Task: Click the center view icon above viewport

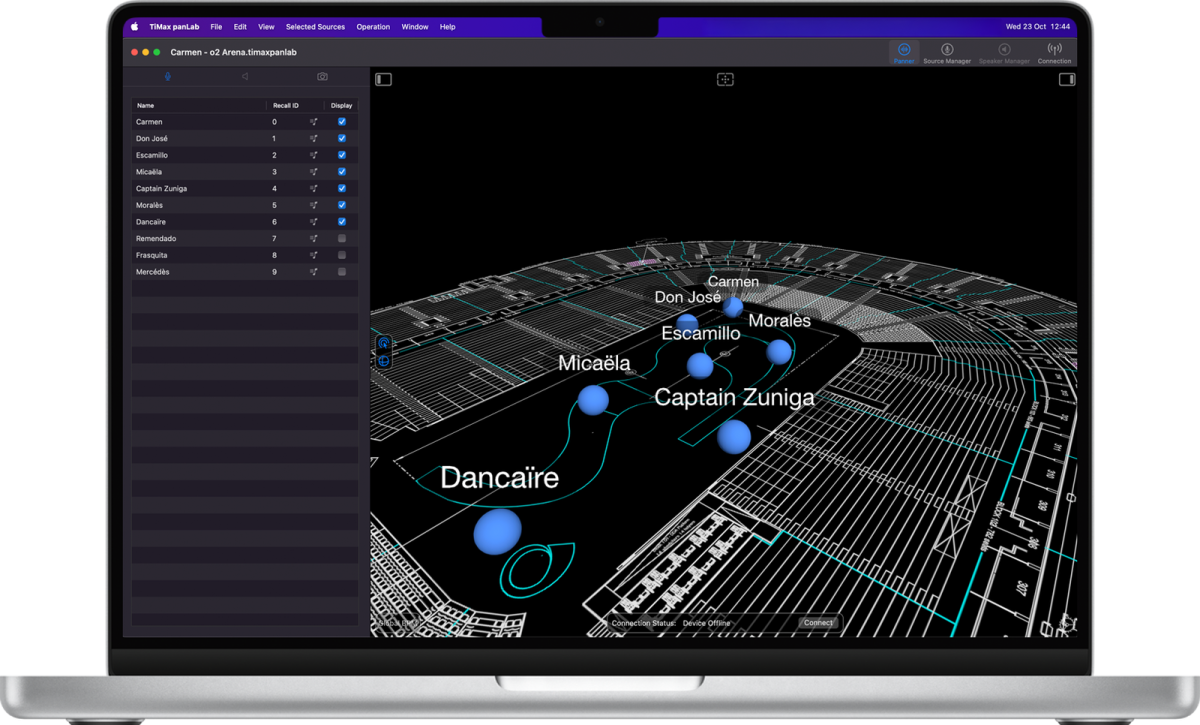Action: click(725, 79)
